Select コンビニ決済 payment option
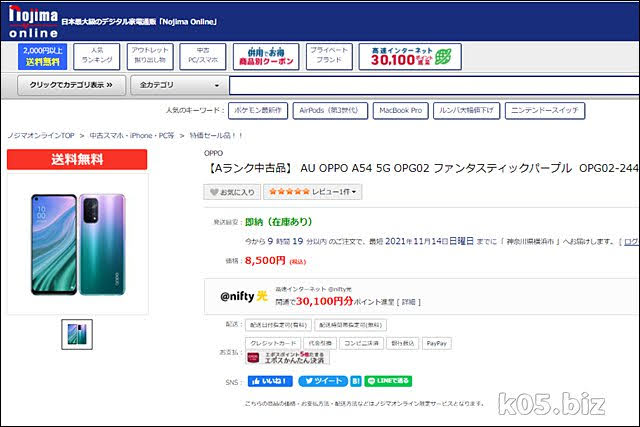The height and width of the screenshot is (427, 640). pos(361,343)
